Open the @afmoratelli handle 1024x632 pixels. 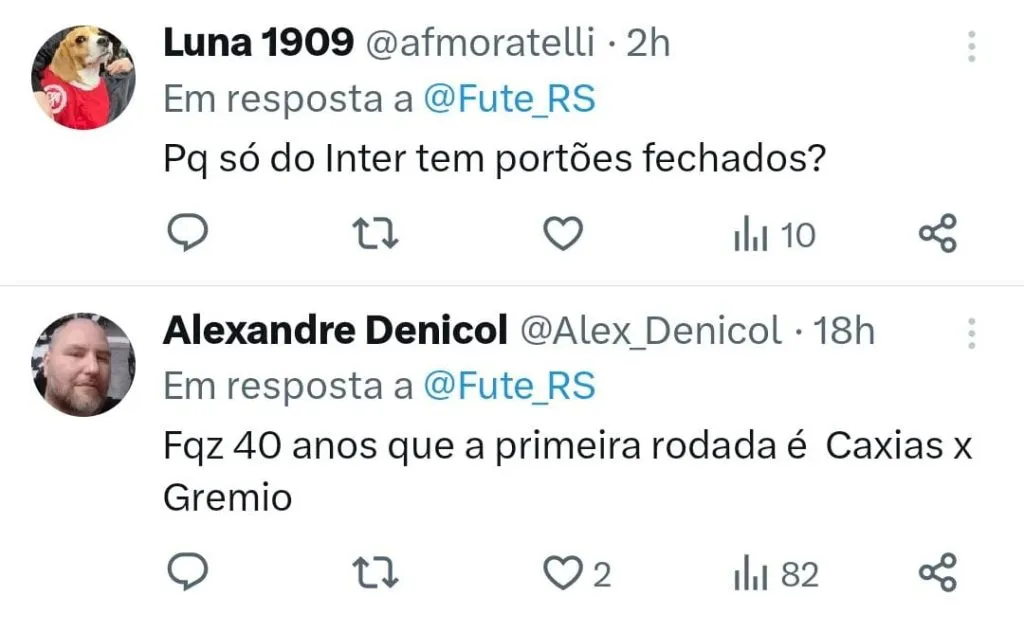coord(480,43)
